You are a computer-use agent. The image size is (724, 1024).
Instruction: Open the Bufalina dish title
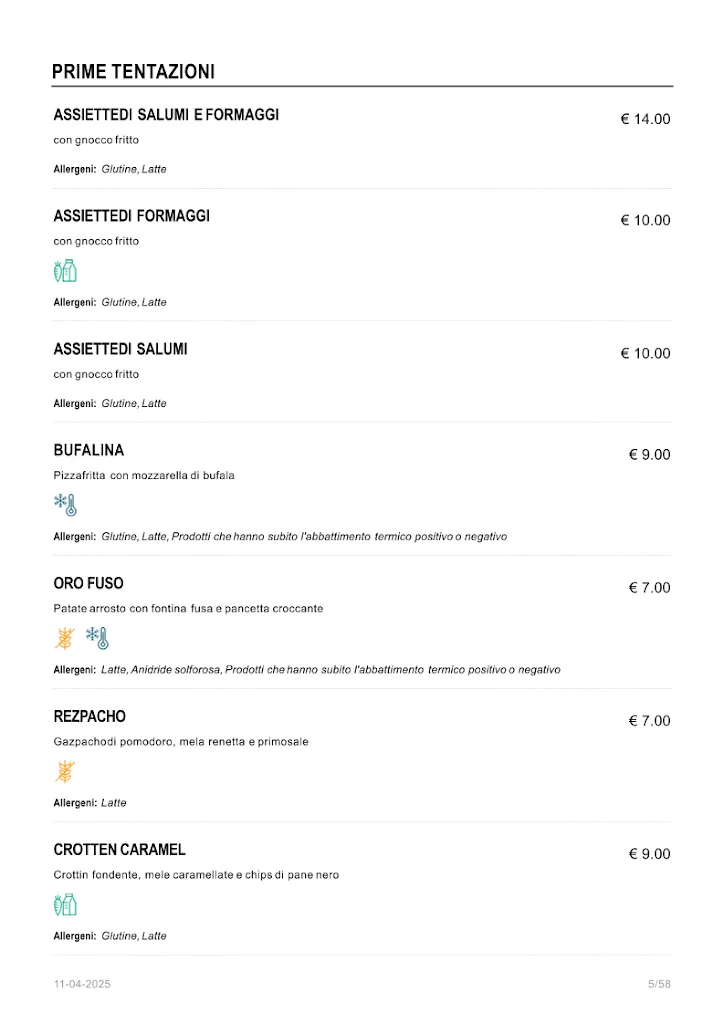coord(89,450)
